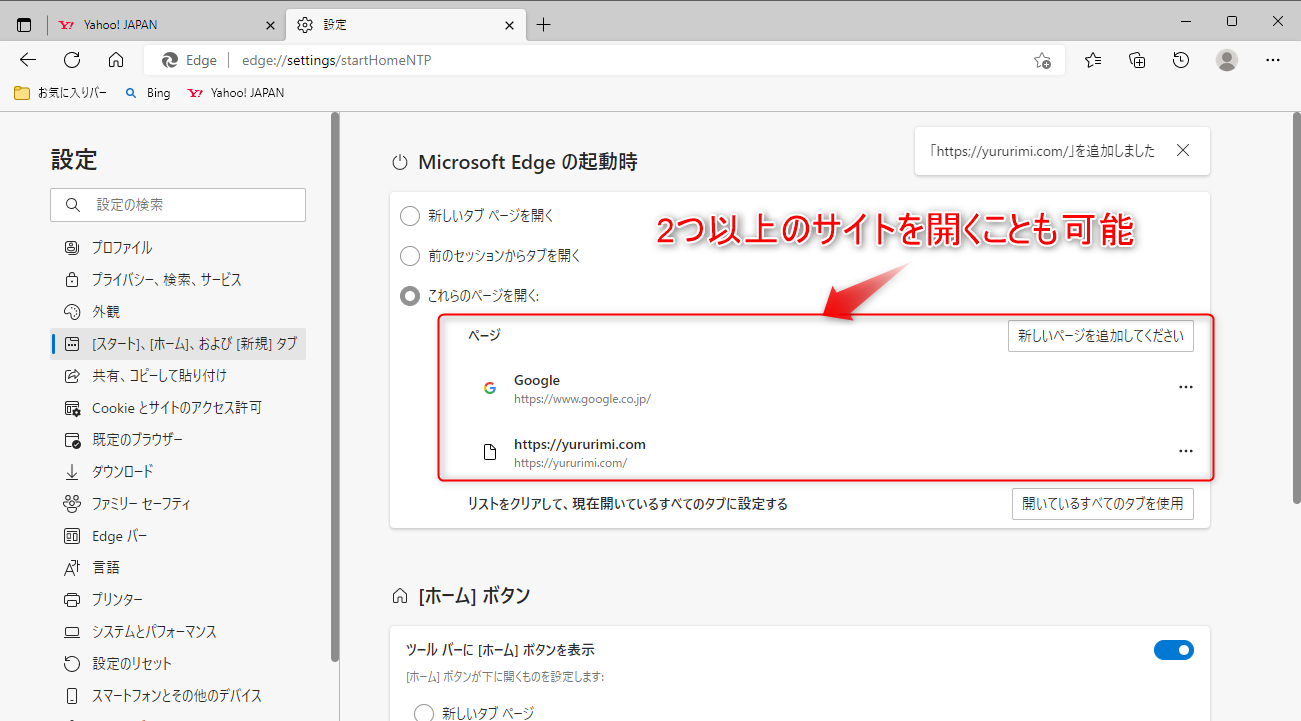Click the home icon in toolbar
Viewport: 1301px width, 721px height.
(x=116, y=60)
